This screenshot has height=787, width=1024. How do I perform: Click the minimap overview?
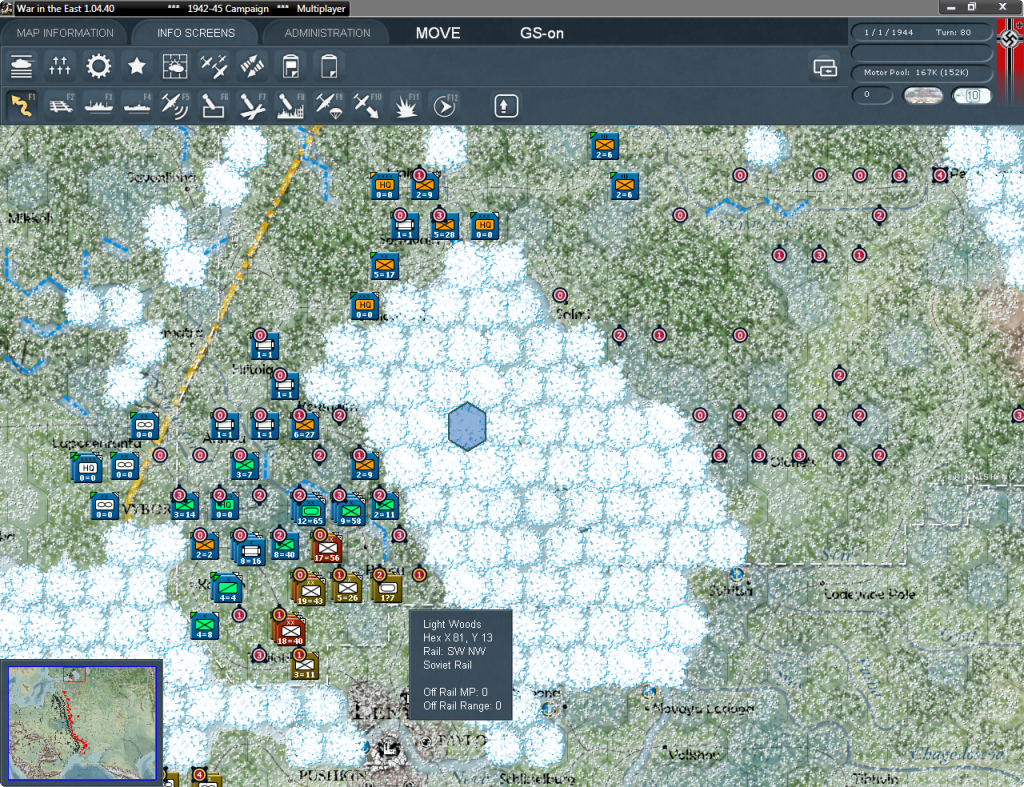click(82, 722)
